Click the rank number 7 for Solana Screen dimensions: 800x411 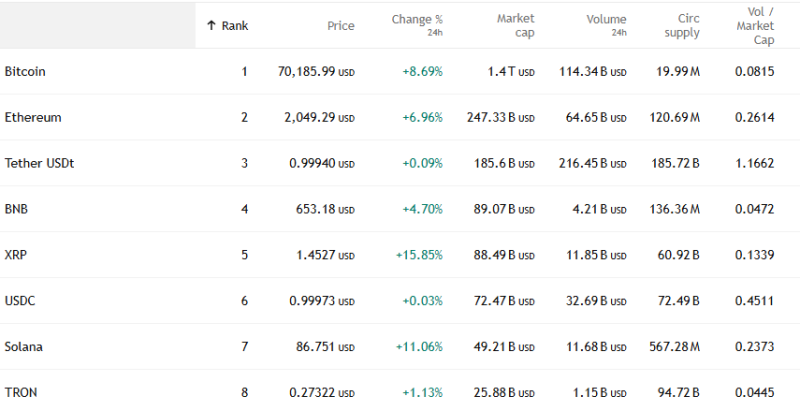(x=244, y=347)
